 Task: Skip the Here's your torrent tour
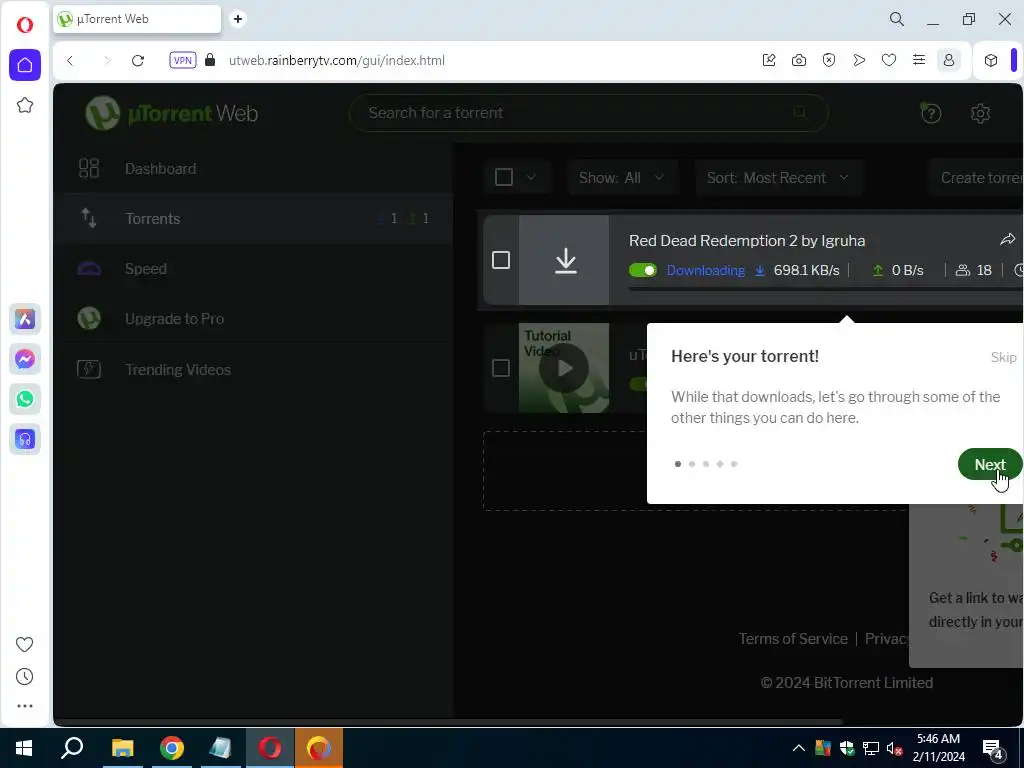click(x=1003, y=357)
